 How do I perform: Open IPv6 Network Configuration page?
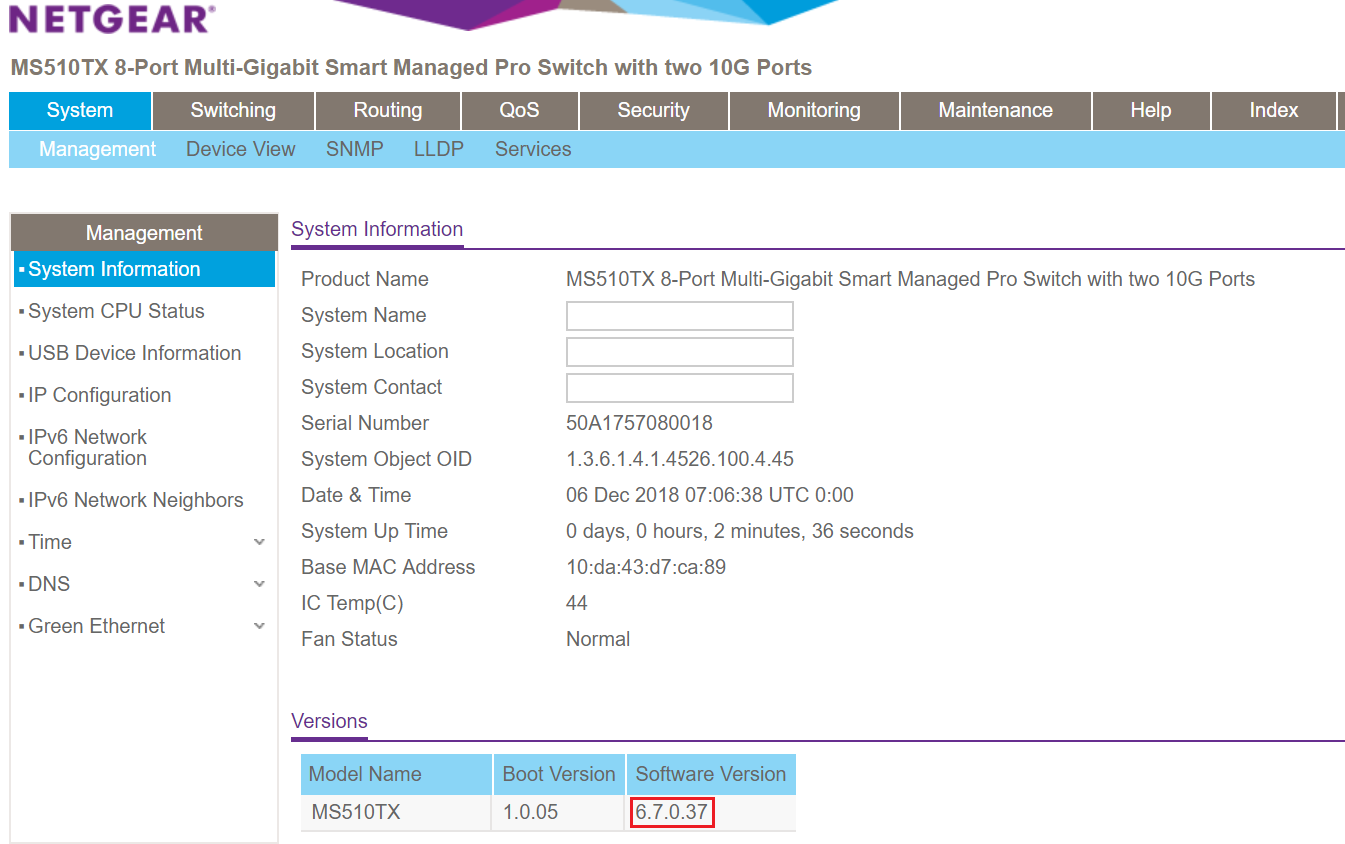(88, 448)
